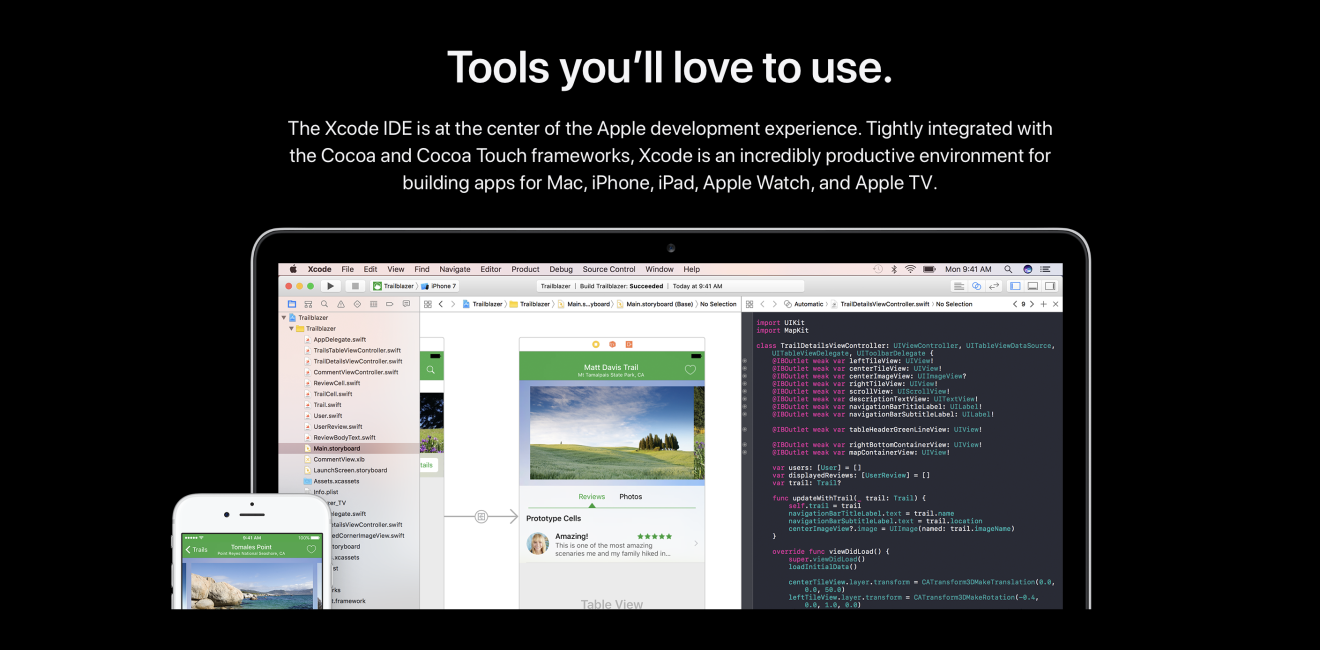
Task: Open the Automatic dropdown in assistant editor
Action: coord(810,304)
